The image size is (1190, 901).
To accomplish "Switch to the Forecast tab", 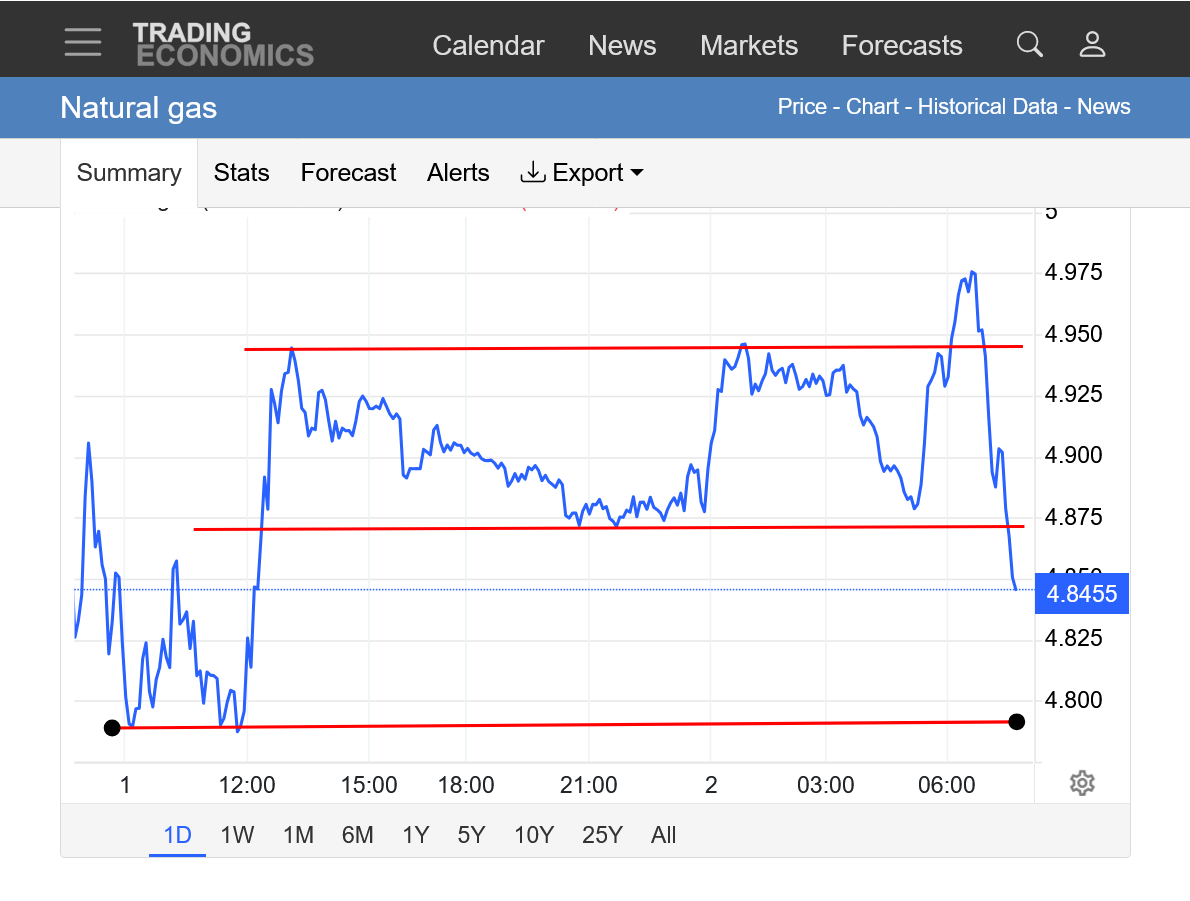I will click(x=348, y=173).
